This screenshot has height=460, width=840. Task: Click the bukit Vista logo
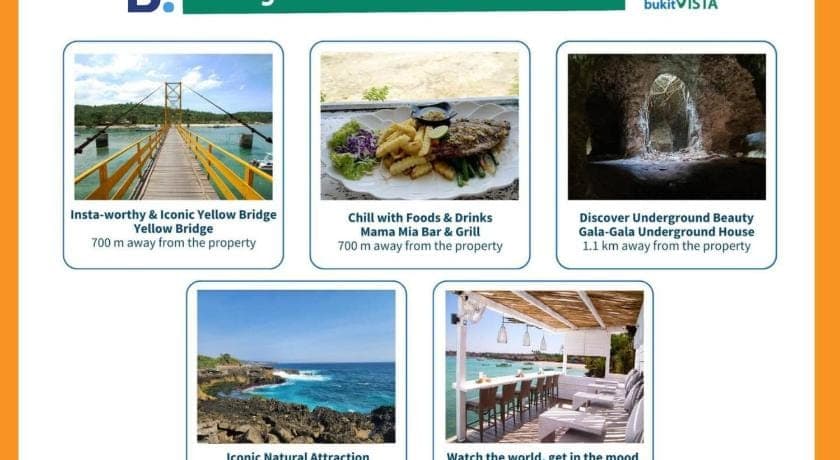pyautogui.click(x=680, y=5)
